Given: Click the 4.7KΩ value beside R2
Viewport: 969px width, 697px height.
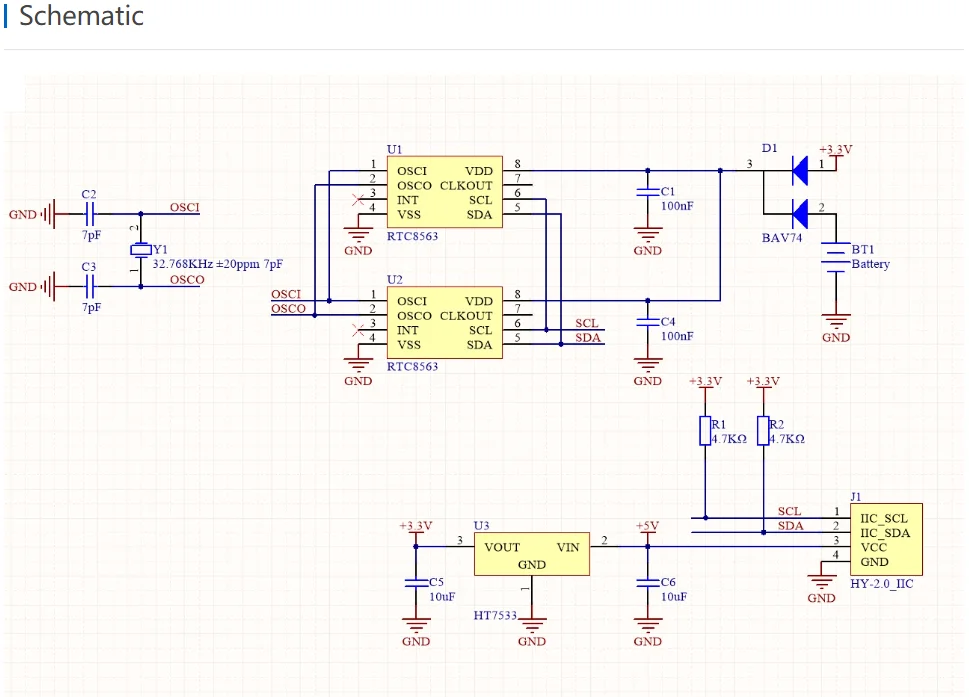Looking at the screenshot, I should [x=787, y=439].
